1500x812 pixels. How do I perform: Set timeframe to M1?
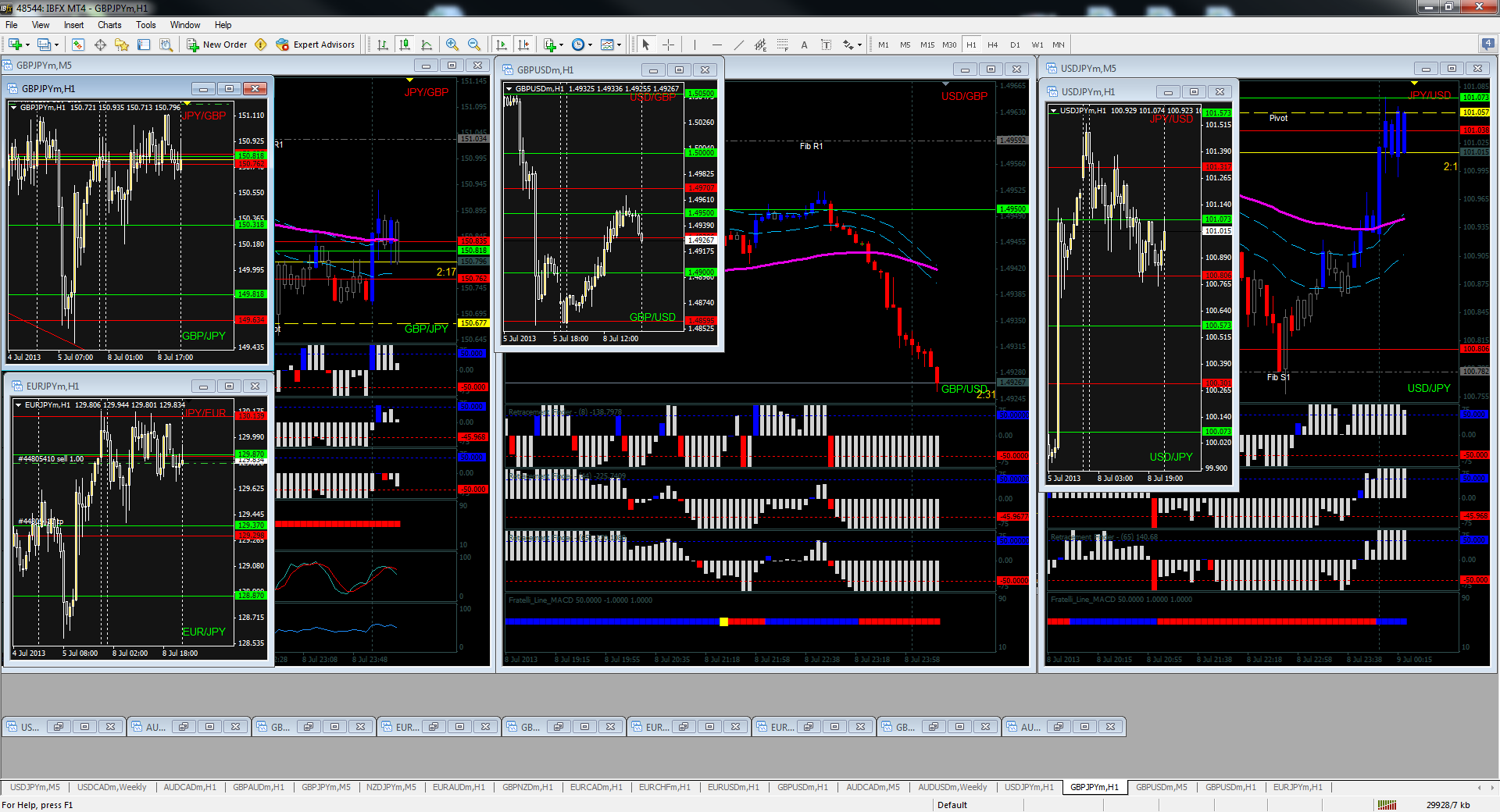click(884, 45)
